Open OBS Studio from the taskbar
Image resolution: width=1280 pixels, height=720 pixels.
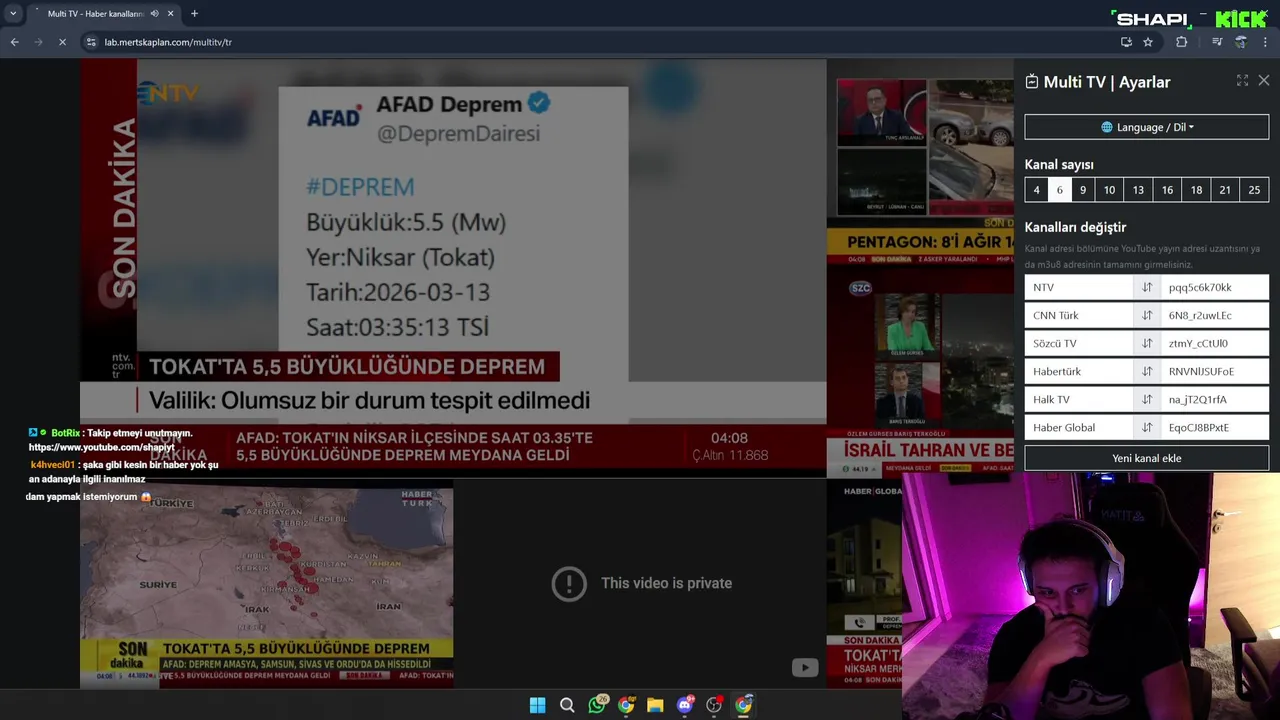pos(714,705)
